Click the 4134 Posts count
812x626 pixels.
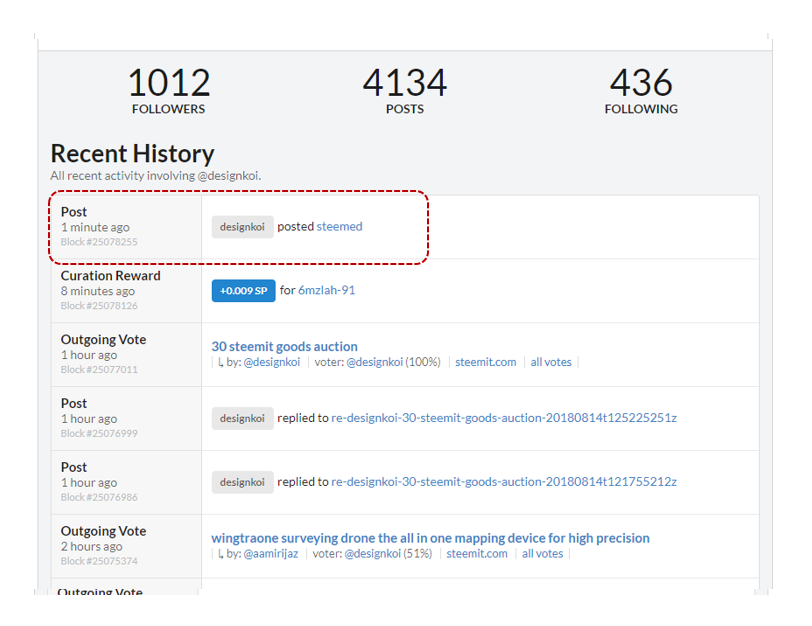coord(404,82)
